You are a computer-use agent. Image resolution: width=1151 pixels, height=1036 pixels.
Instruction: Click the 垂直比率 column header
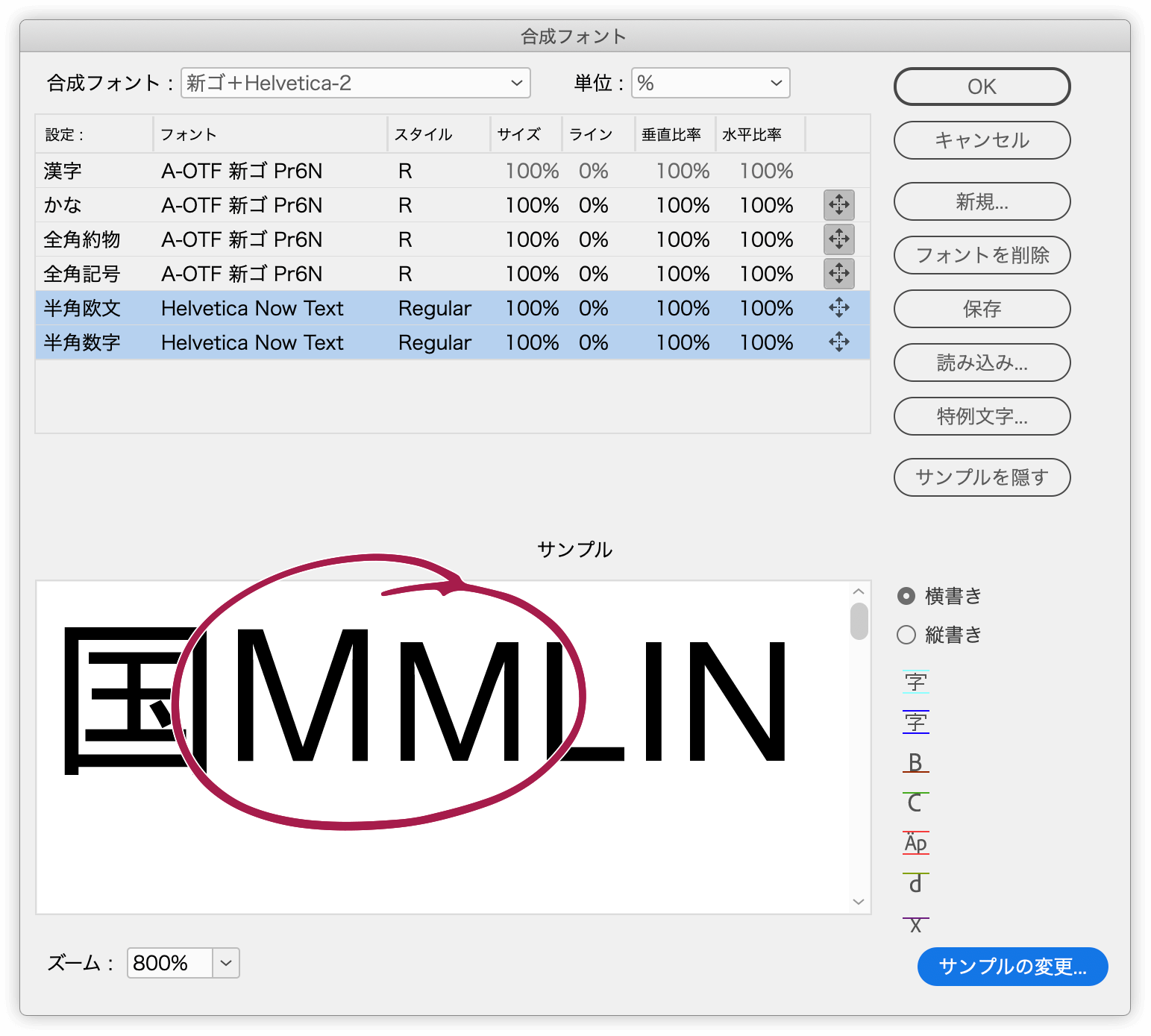tap(671, 134)
